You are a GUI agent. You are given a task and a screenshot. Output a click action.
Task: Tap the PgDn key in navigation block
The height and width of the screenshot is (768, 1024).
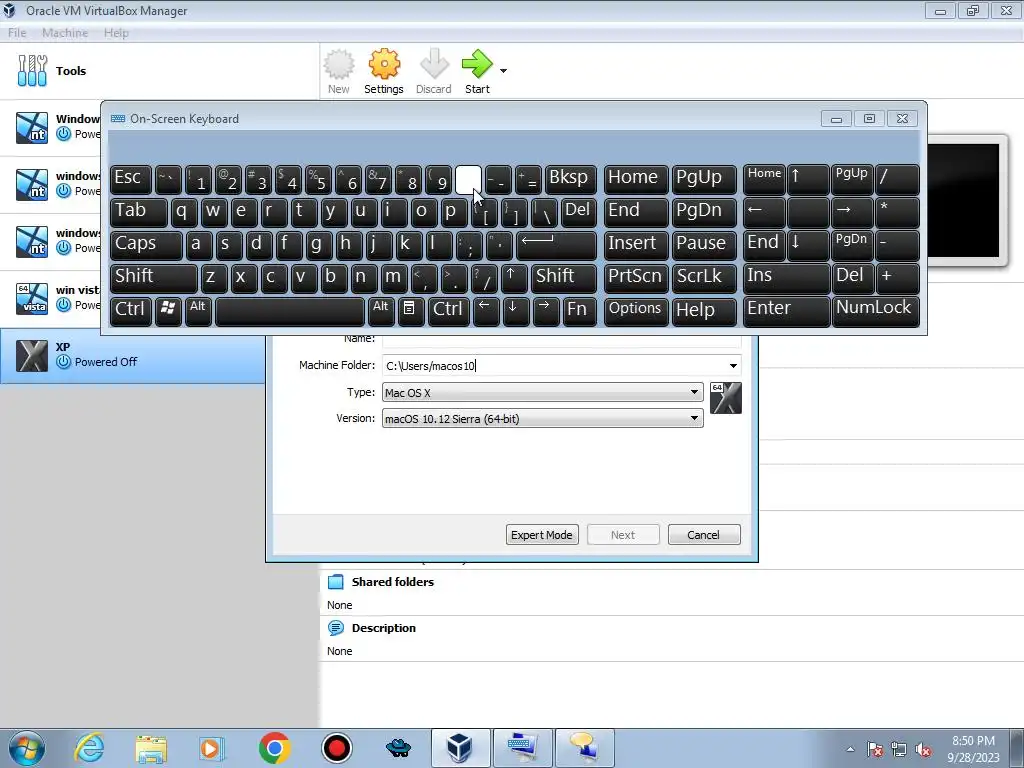click(703, 212)
